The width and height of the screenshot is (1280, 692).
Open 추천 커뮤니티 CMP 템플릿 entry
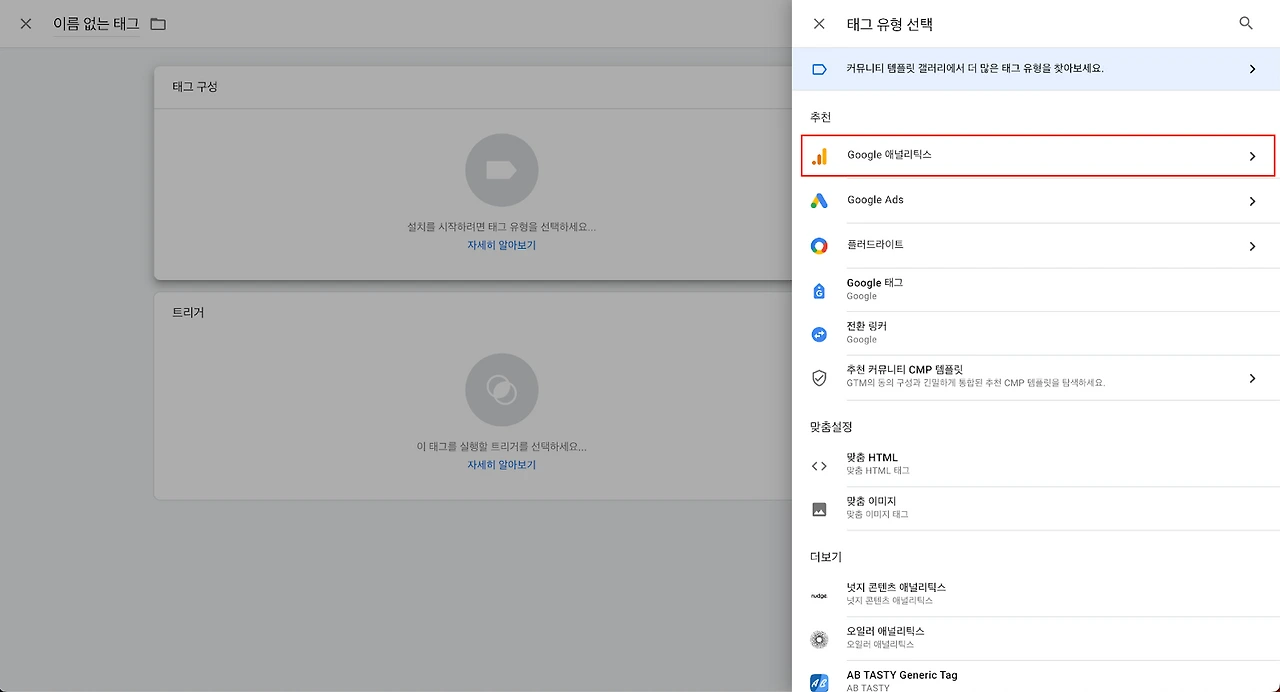tap(1036, 377)
